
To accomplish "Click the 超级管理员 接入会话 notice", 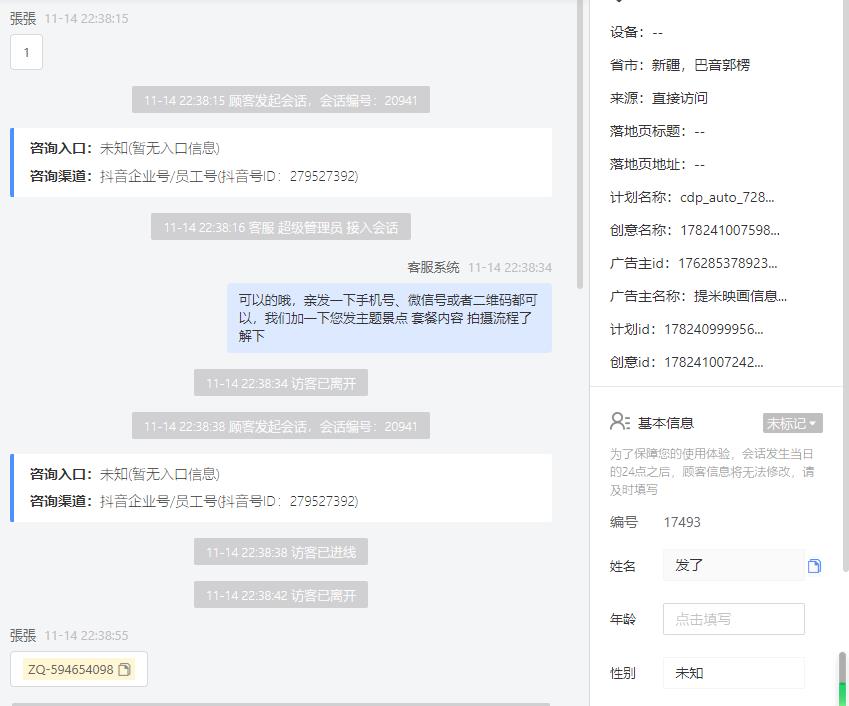I will (281, 227).
